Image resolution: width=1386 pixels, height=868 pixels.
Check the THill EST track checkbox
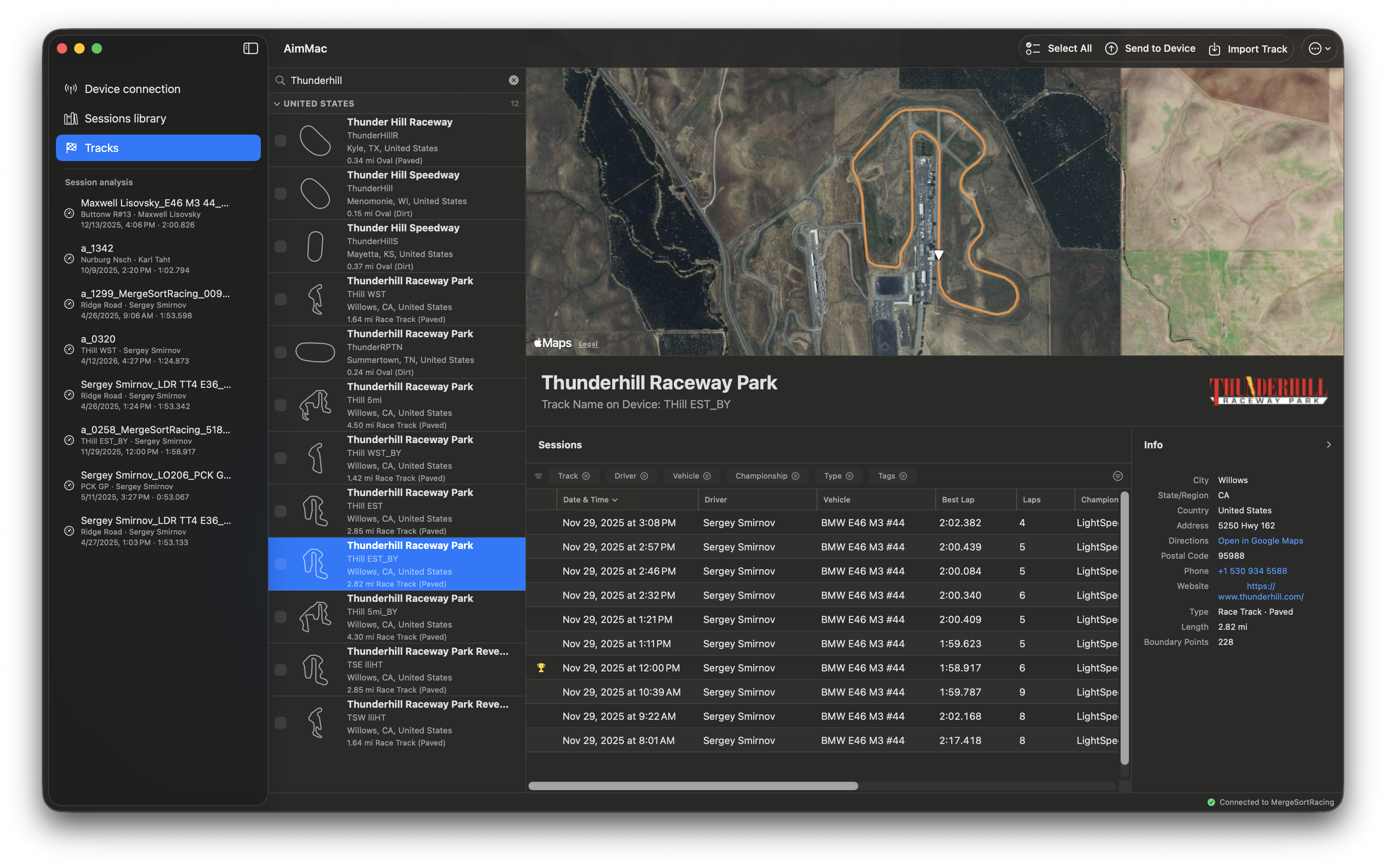(x=280, y=511)
